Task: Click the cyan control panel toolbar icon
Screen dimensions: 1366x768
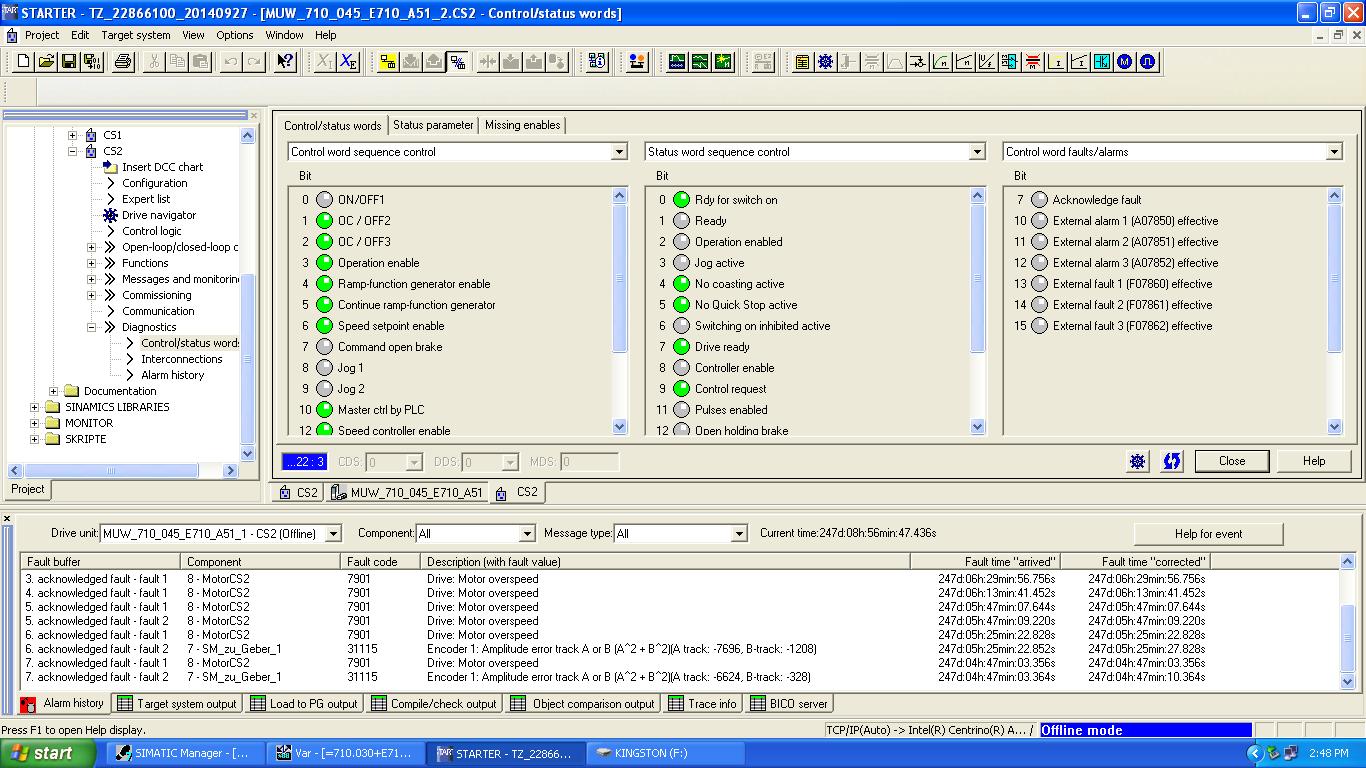Action: click(x=1102, y=62)
